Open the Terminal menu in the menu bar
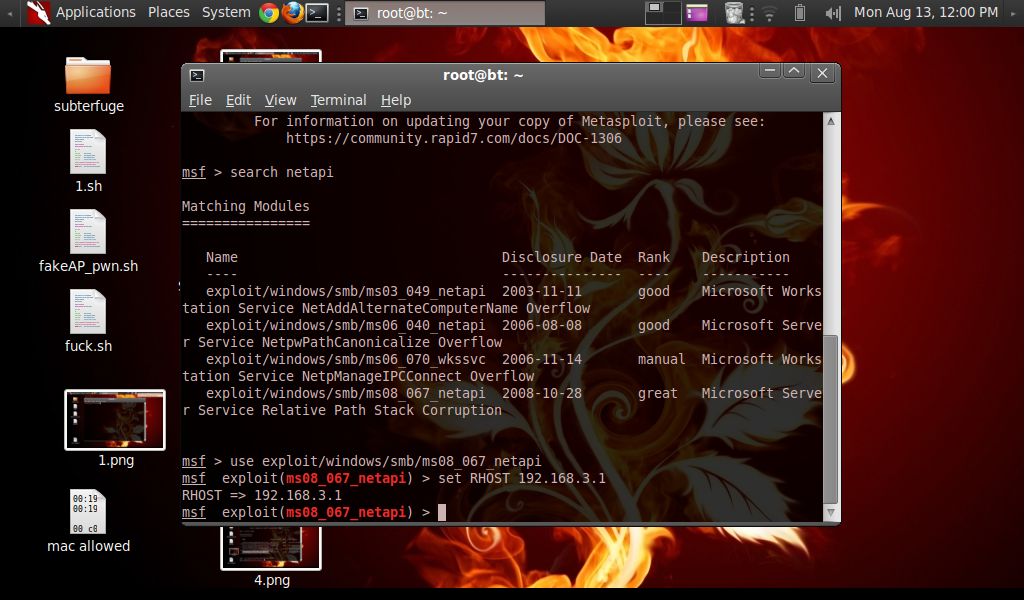 (x=338, y=100)
